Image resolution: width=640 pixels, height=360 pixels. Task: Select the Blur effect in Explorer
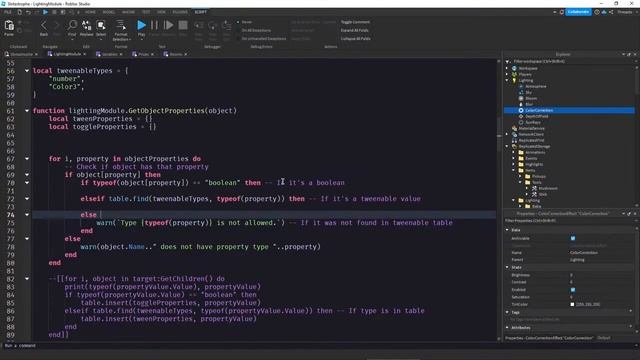pyautogui.click(x=529, y=104)
